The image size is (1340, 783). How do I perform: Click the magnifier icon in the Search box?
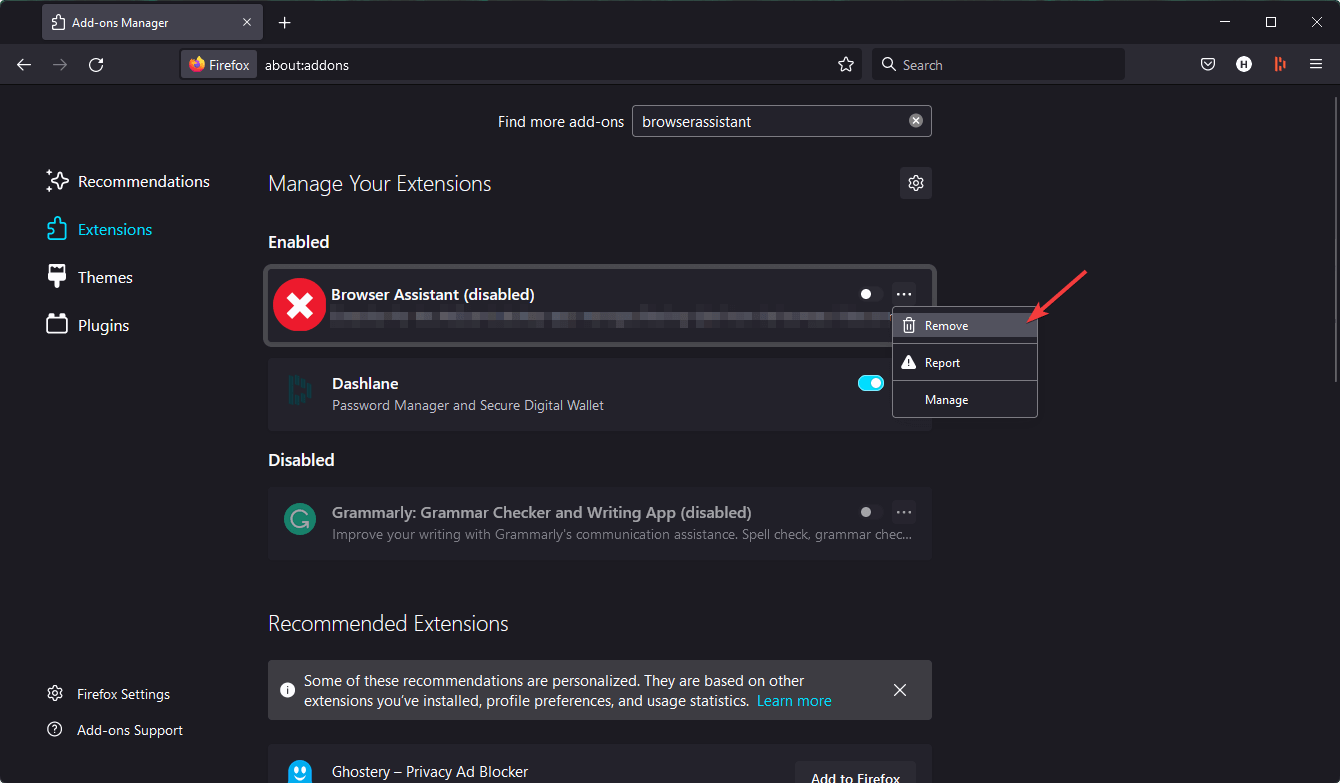888,65
